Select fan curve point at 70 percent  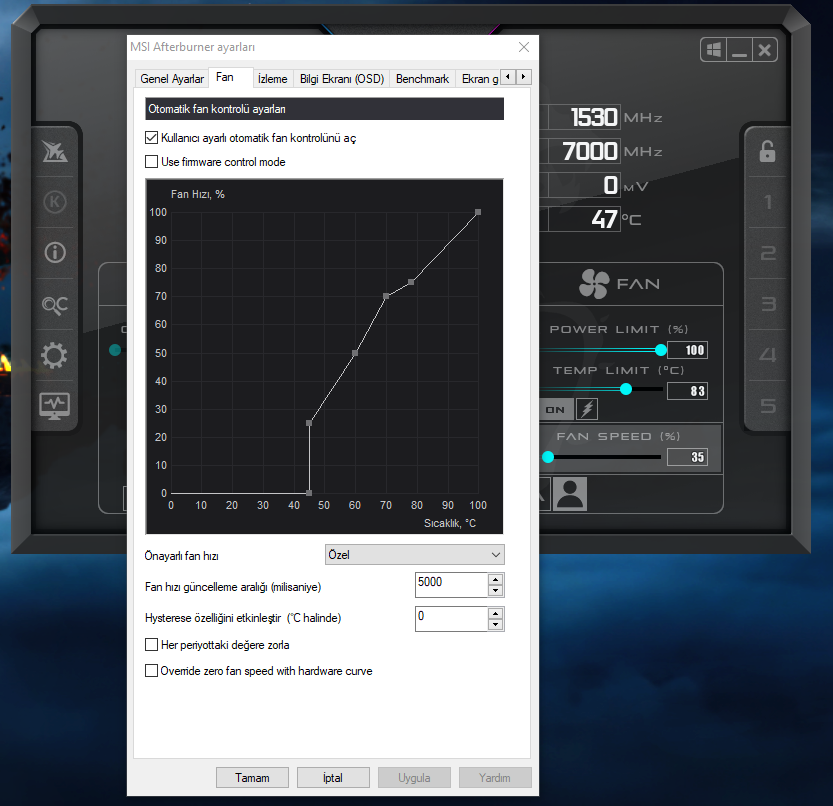coord(386,296)
